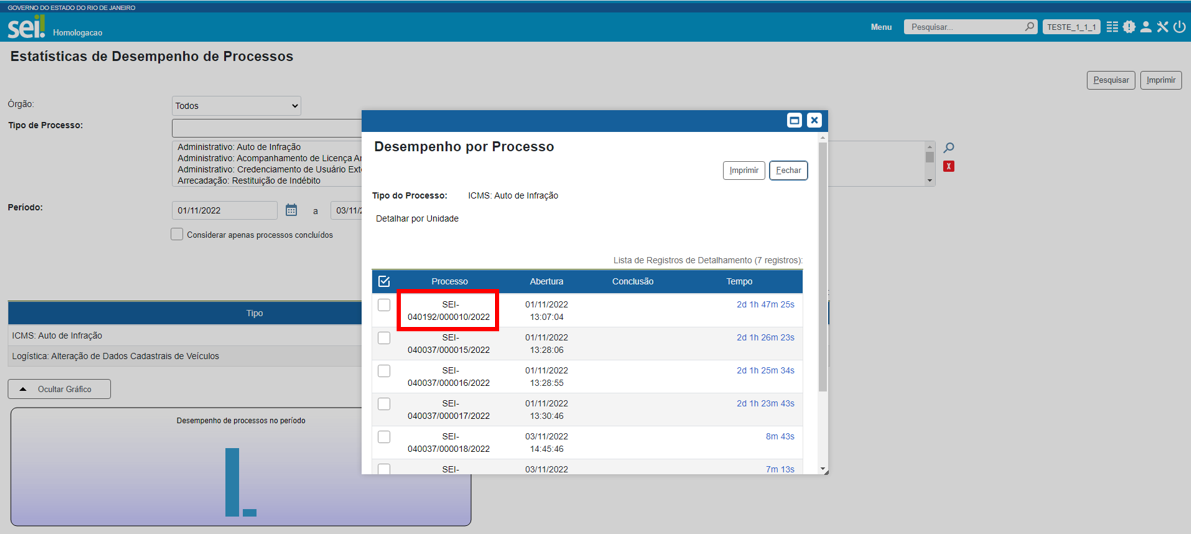1191x536 pixels.
Task: Open the user profile icon
Action: click(x=1146, y=27)
